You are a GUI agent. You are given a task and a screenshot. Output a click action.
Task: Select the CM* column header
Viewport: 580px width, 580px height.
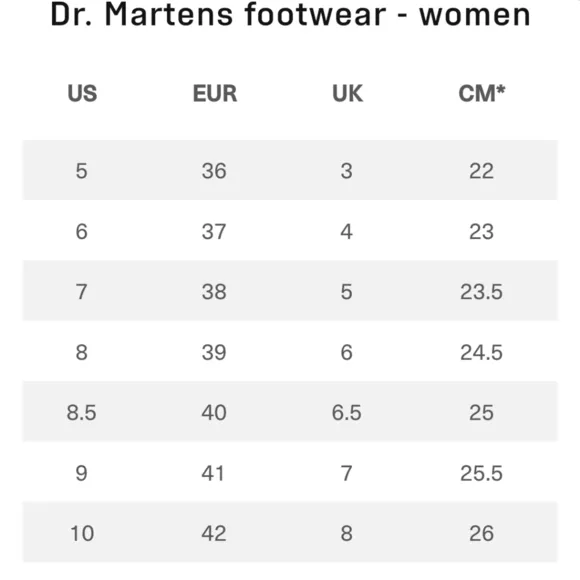click(x=482, y=93)
